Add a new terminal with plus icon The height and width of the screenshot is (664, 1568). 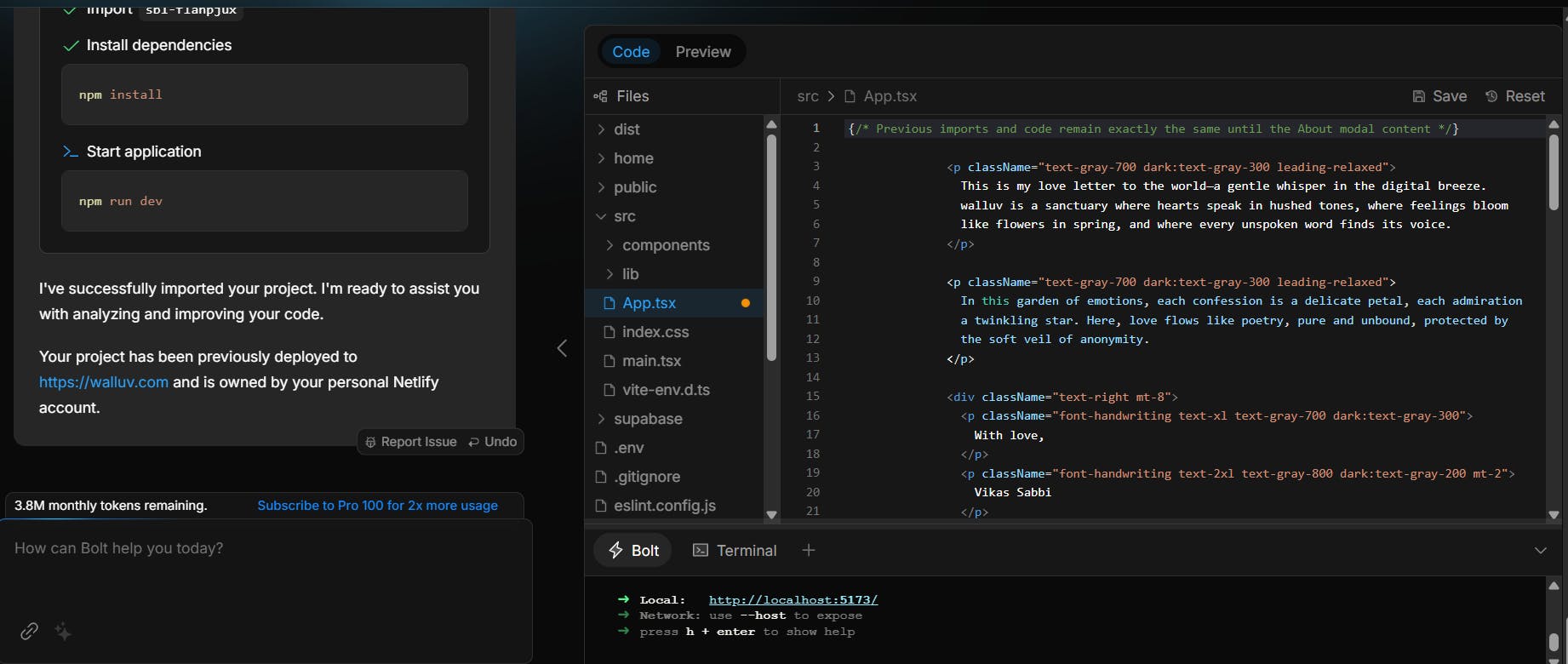coord(809,550)
